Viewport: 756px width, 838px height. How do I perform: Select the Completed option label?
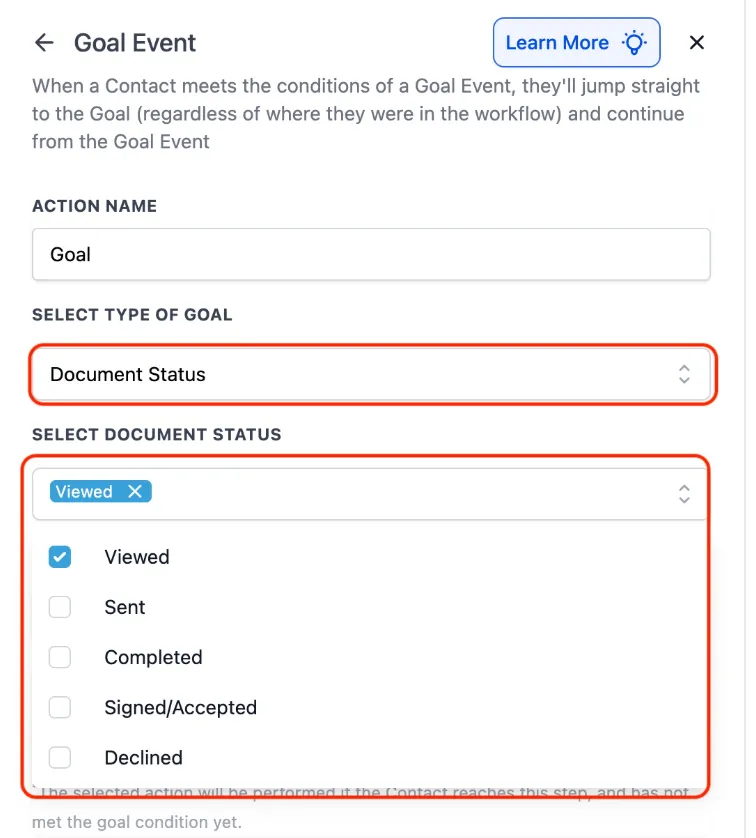153,657
